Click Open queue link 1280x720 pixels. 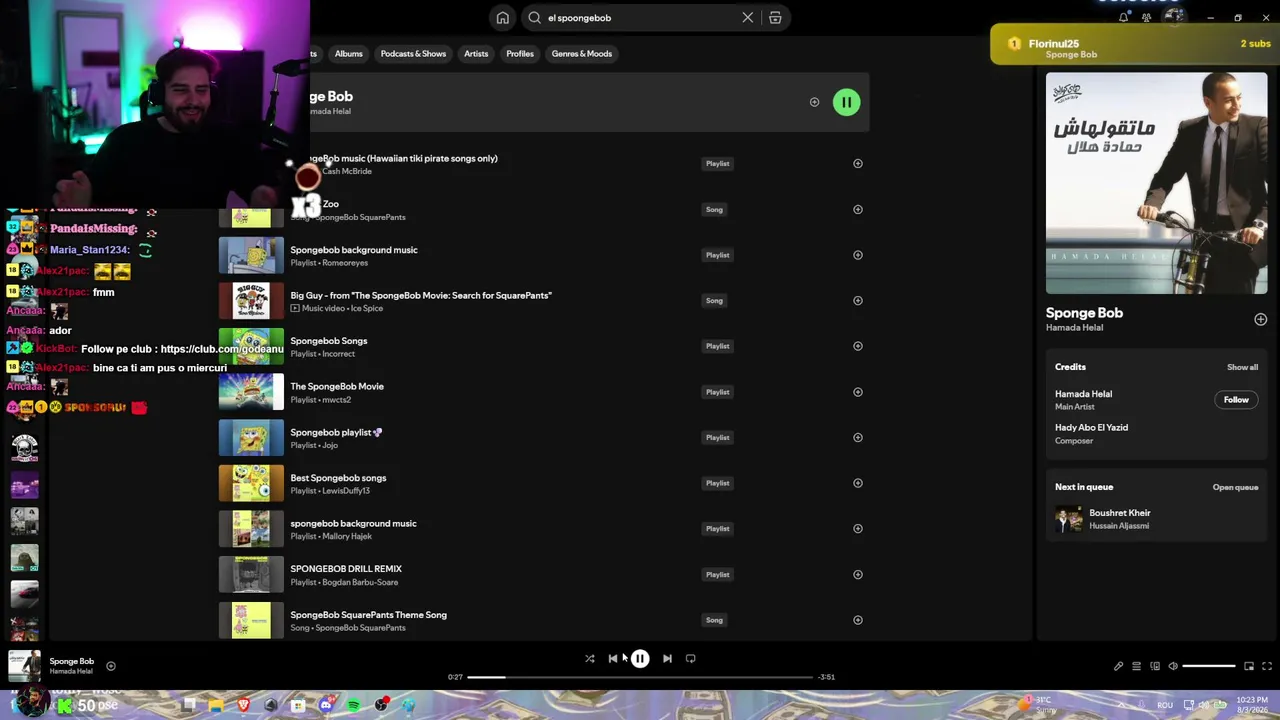pyautogui.click(x=1235, y=488)
